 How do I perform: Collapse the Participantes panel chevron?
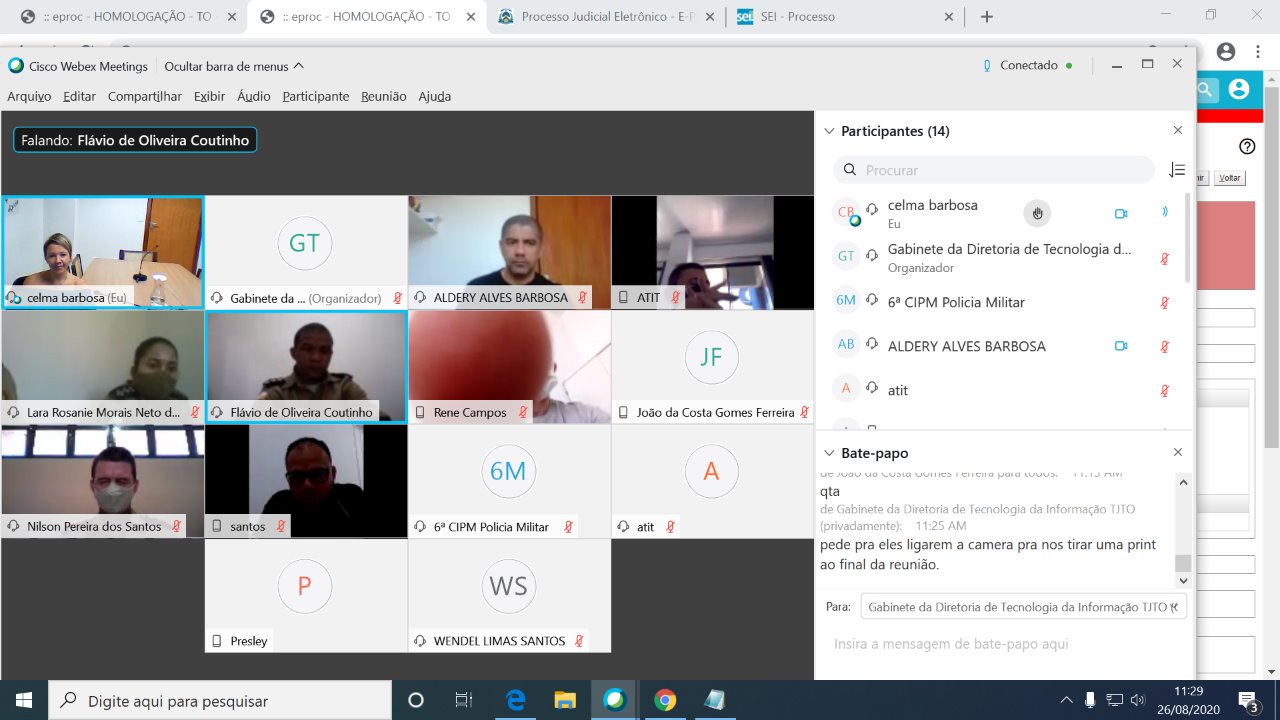click(828, 131)
